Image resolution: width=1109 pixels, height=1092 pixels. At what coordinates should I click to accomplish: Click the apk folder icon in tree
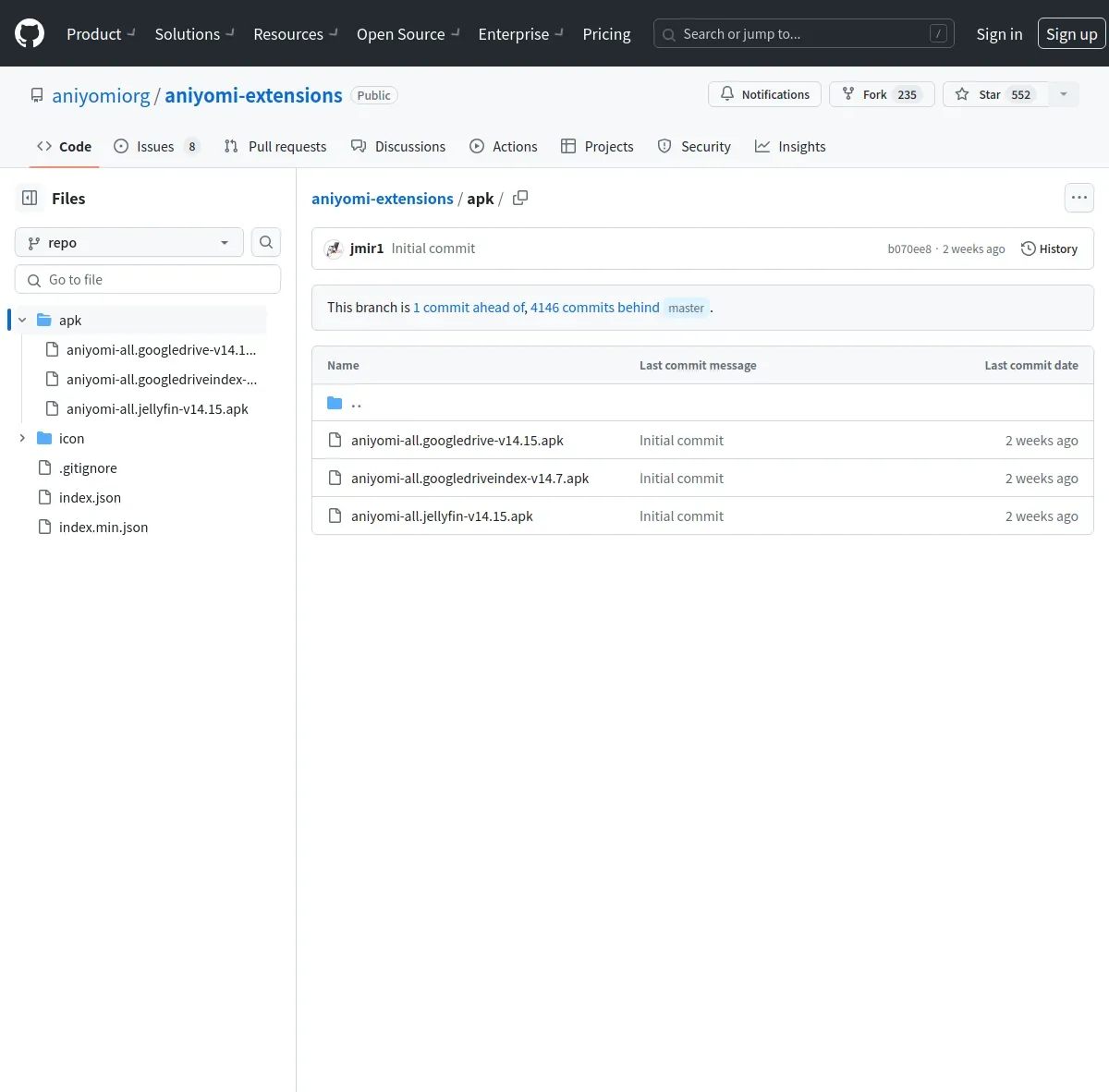click(44, 320)
